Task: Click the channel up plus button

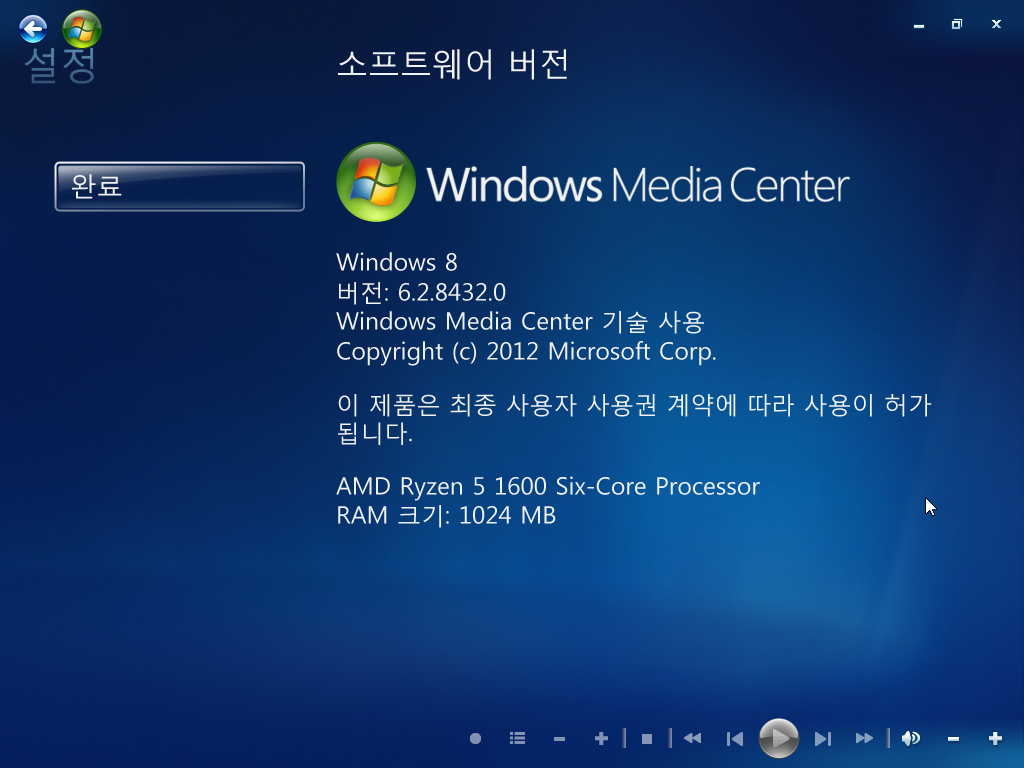Action: [601, 739]
